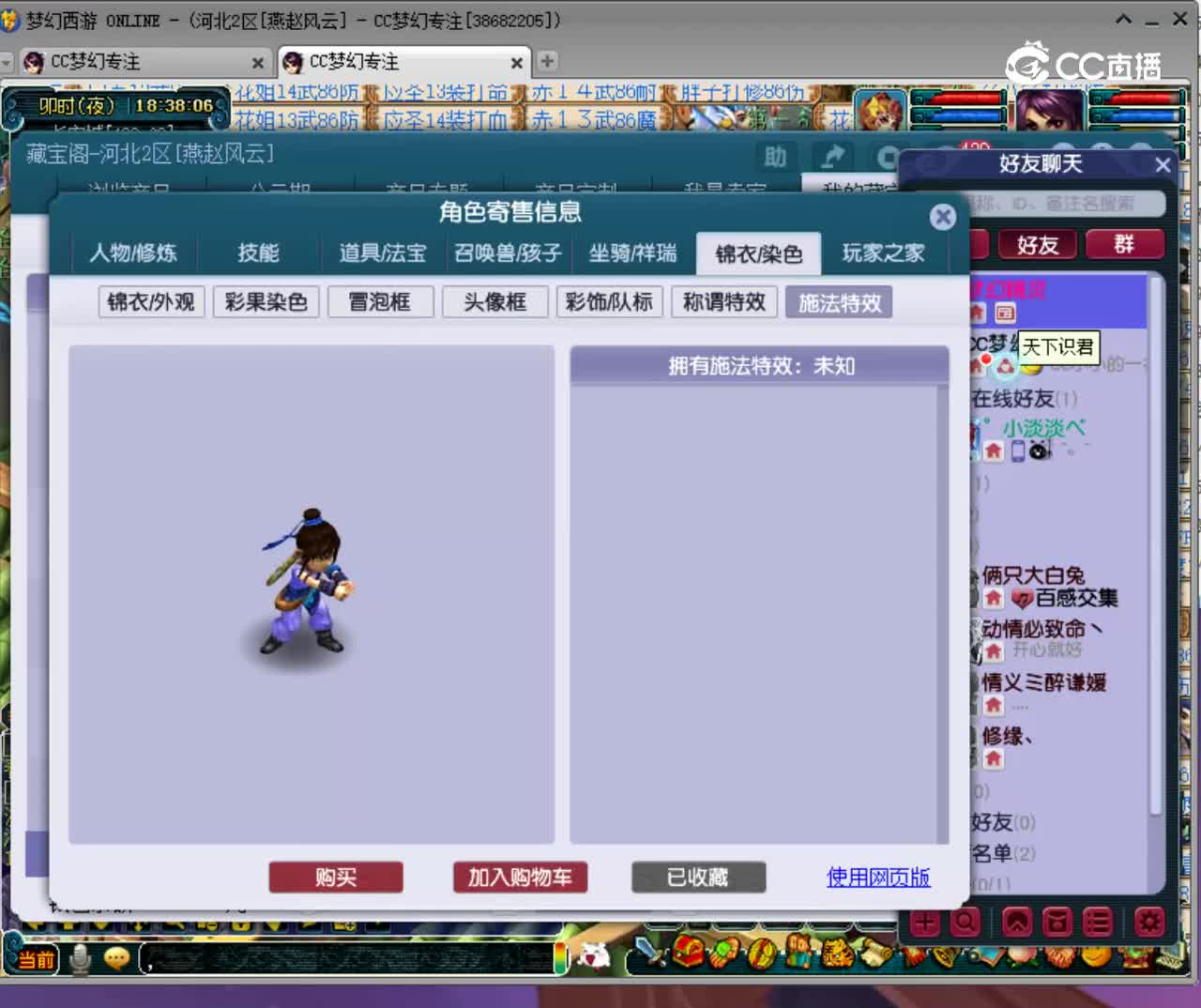1201x1008 pixels.
Task: Show the 彩果染色 sub-category
Action: point(266,302)
